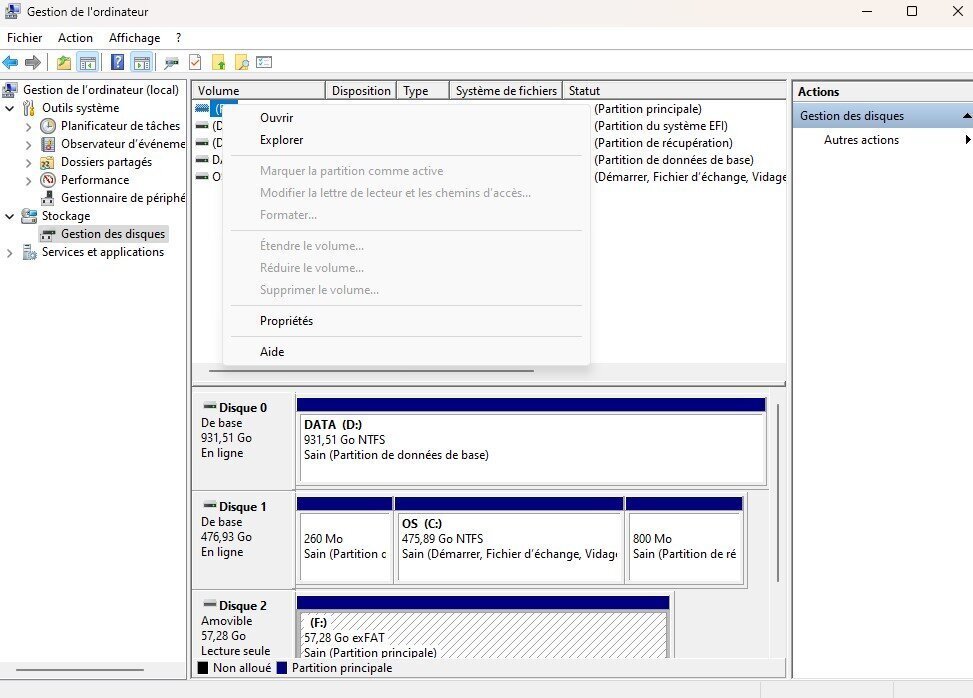
Task: Click the Volume column header
Action: pos(259,91)
